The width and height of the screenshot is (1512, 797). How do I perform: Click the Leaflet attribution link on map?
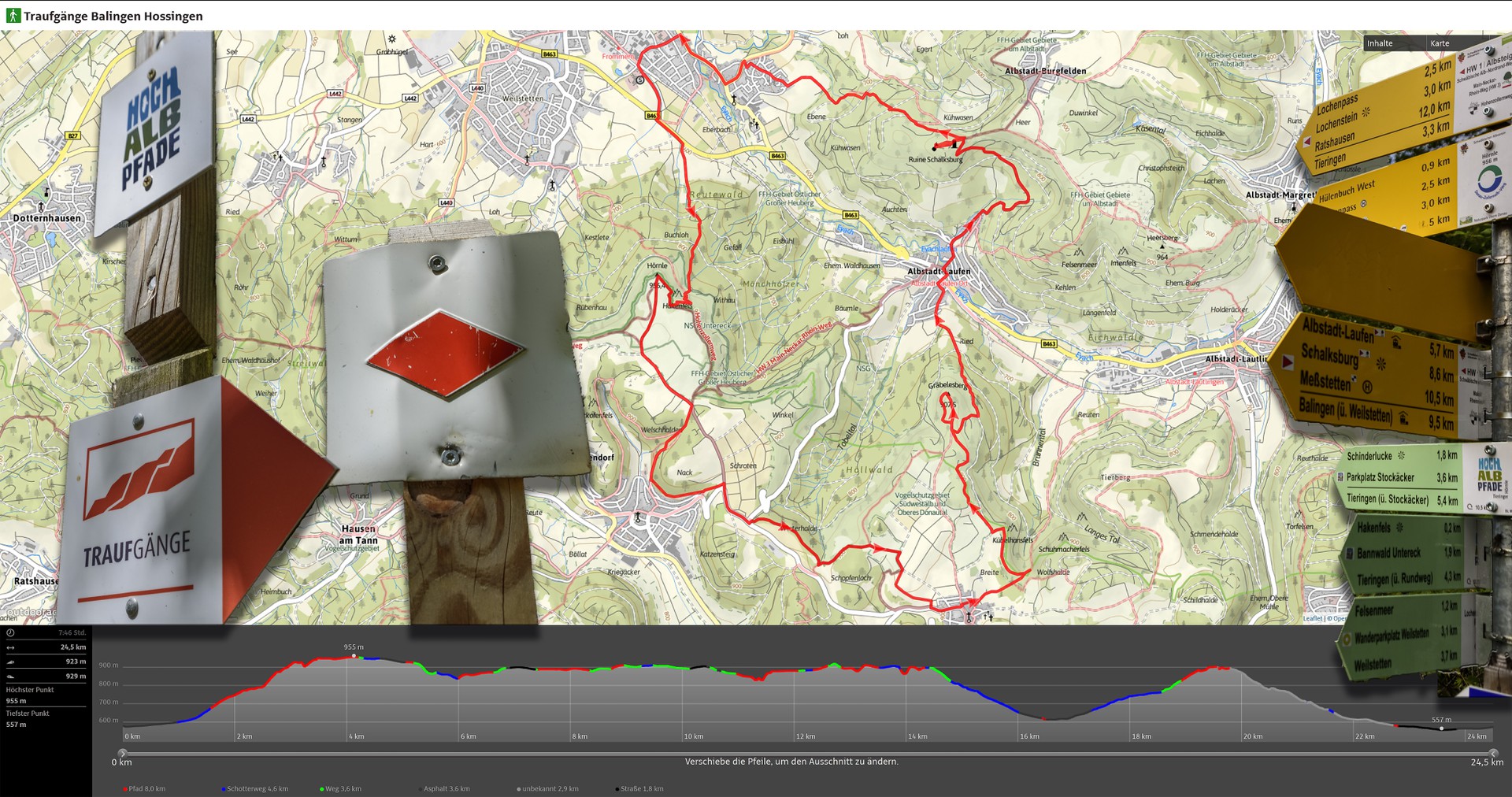click(x=1313, y=618)
